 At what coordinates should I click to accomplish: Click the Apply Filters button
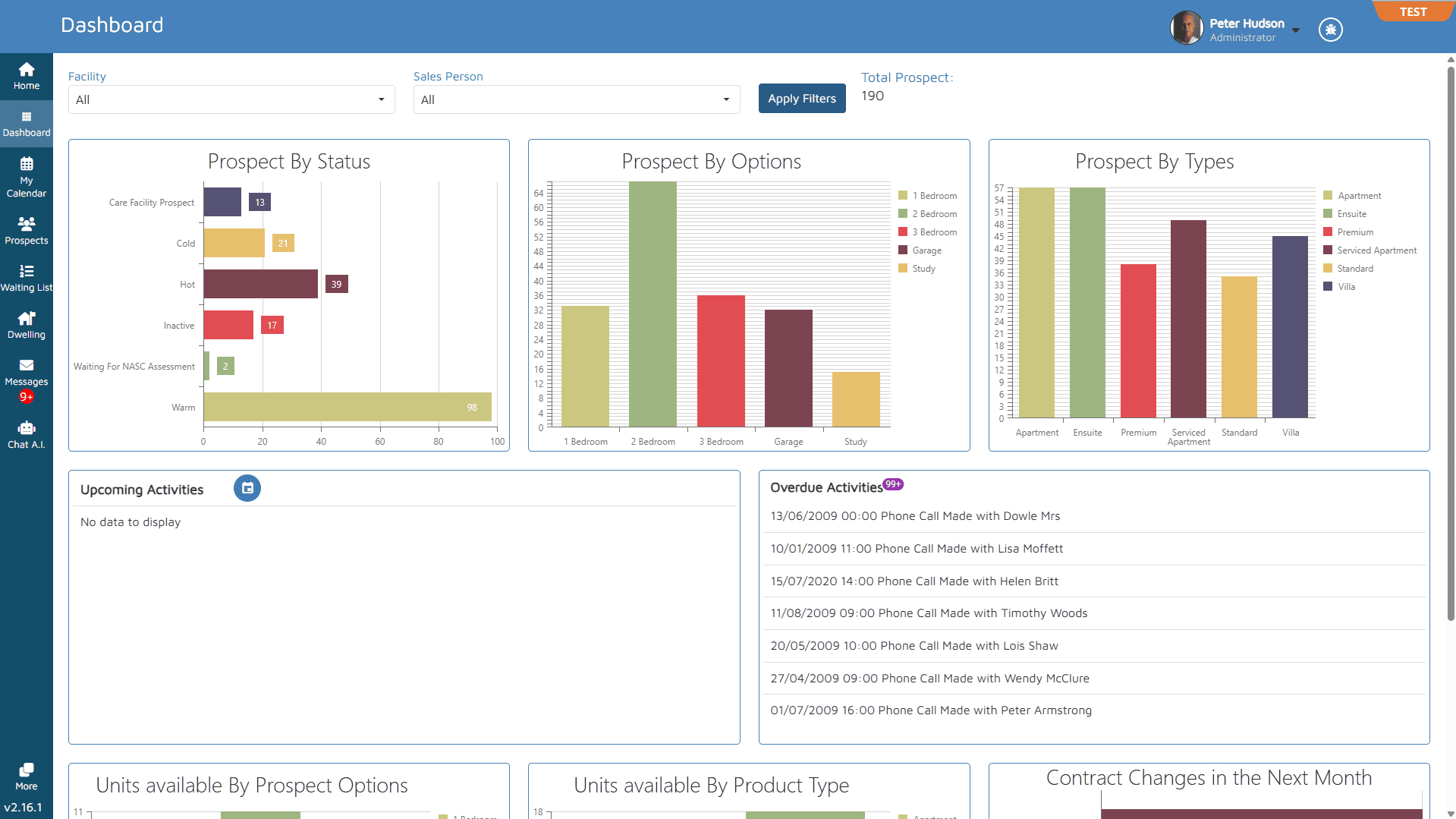802,99
